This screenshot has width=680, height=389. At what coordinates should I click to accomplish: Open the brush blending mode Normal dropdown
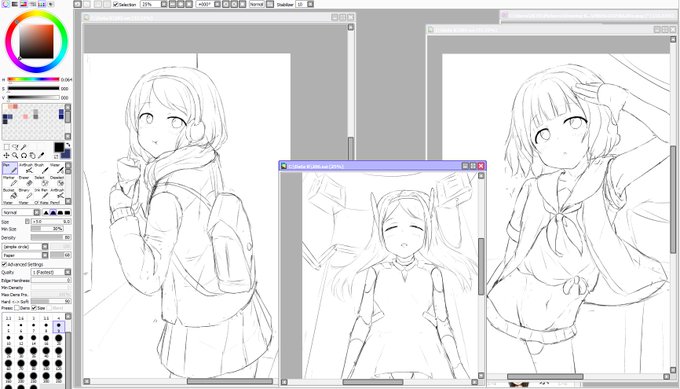[x=37, y=212]
